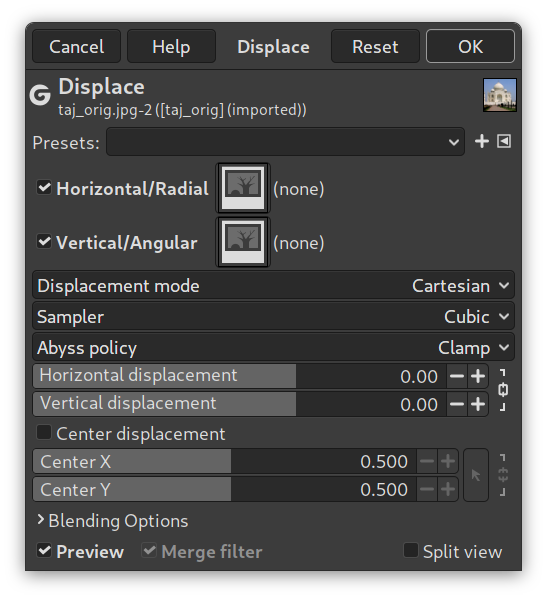Increase Vertical displacement with plus
This screenshot has width=547, height=599.
(478, 404)
